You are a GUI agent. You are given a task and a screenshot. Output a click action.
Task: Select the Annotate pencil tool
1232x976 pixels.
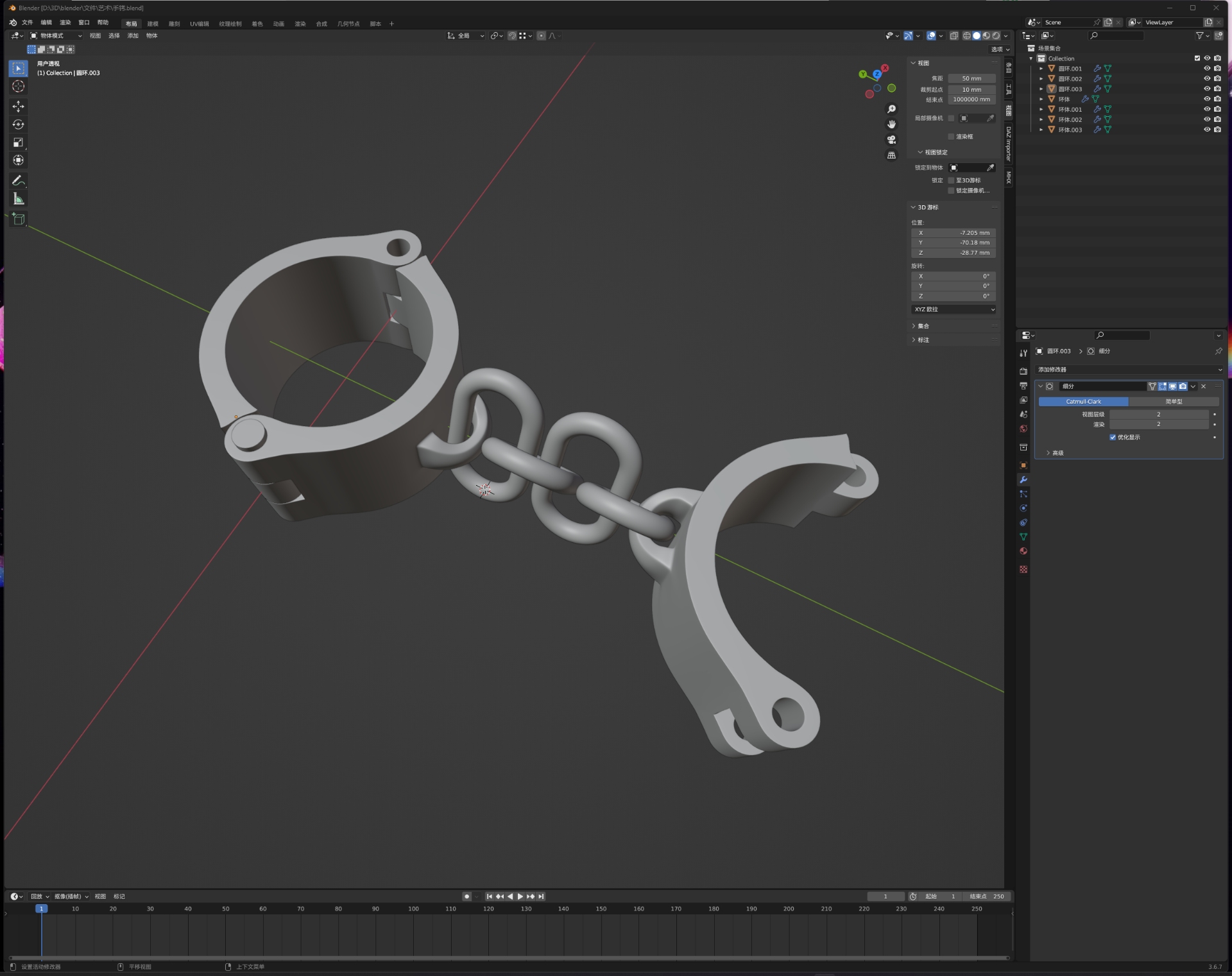(x=18, y=180)
